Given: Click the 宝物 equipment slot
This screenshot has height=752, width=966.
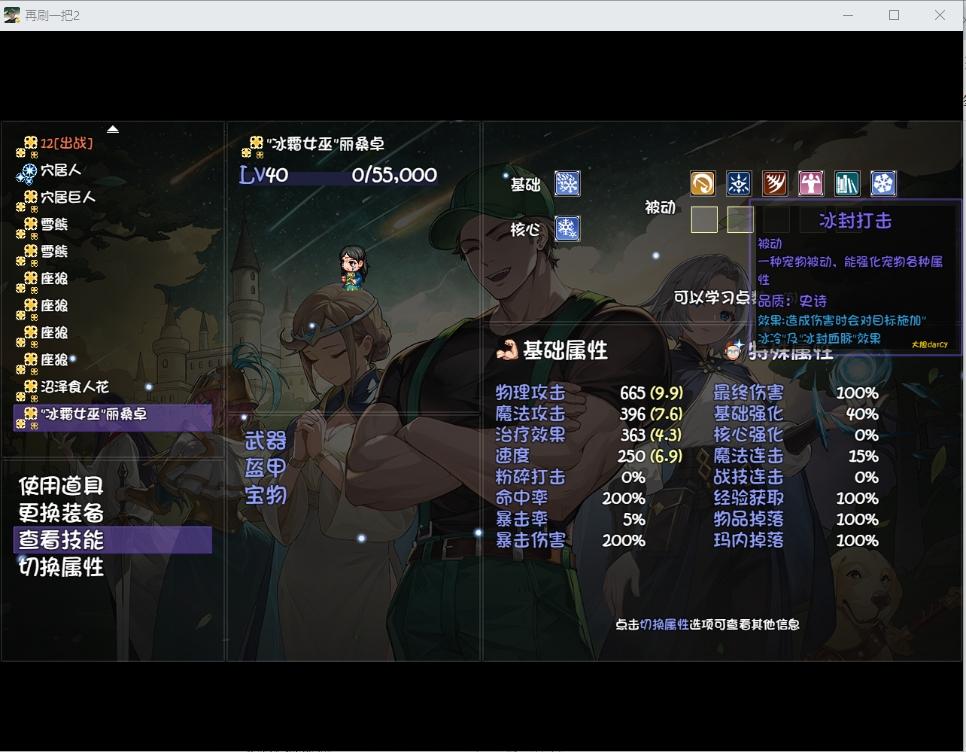Looking at the screenshot, I should click(x=266, y=495).
